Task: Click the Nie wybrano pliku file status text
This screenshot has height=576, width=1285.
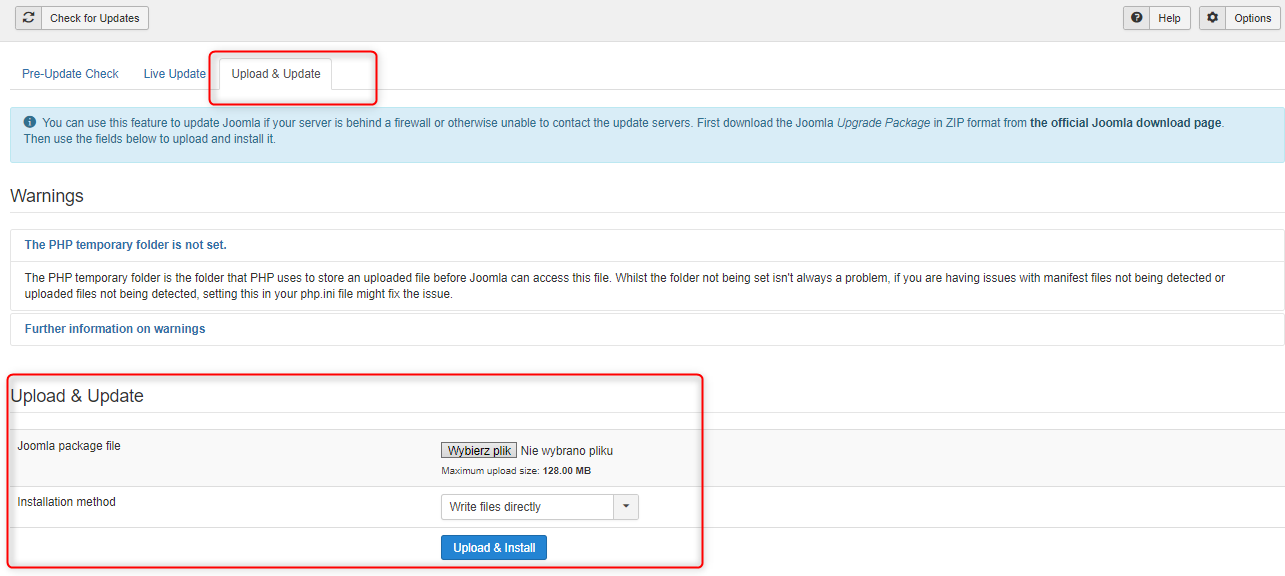Action: pos(567,451)
